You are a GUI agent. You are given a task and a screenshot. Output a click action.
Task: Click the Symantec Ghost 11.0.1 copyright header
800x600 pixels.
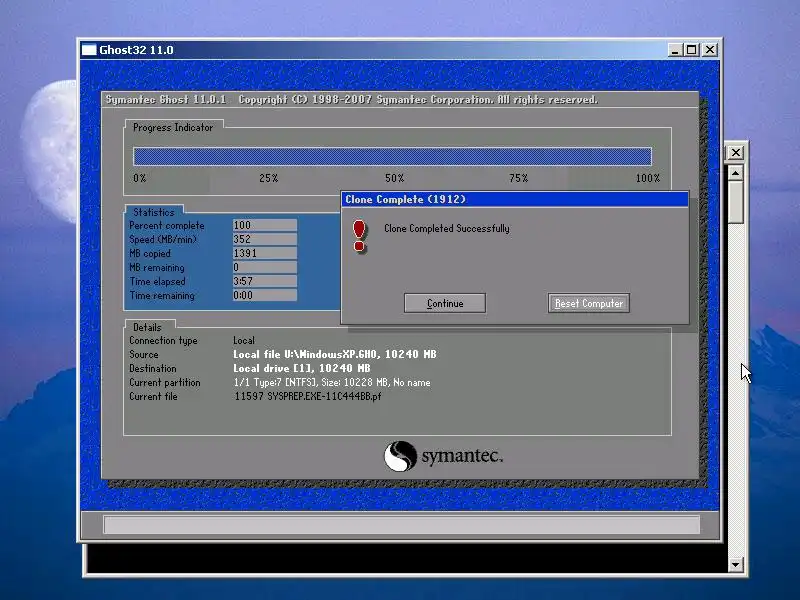(x=352, y=99)
